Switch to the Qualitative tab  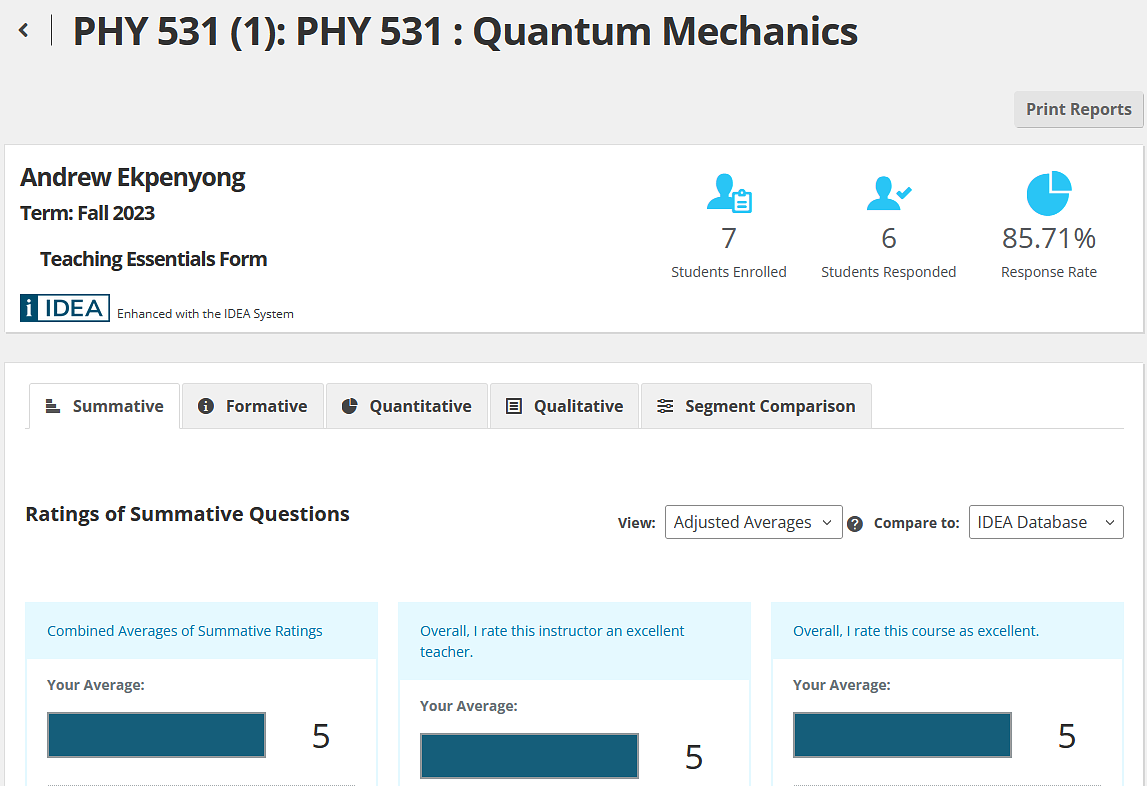(565, 406)
